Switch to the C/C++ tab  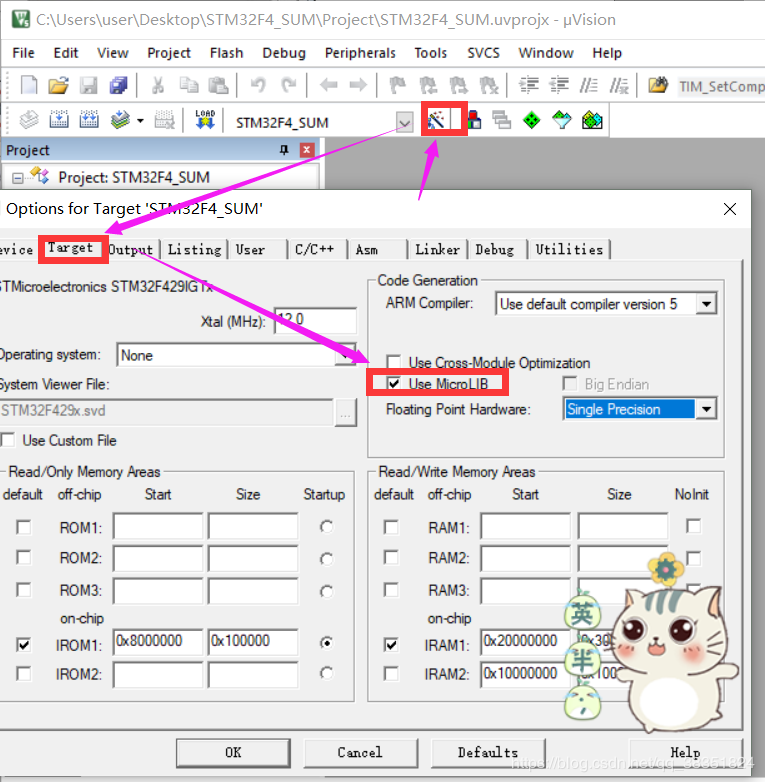coord(314,249)
